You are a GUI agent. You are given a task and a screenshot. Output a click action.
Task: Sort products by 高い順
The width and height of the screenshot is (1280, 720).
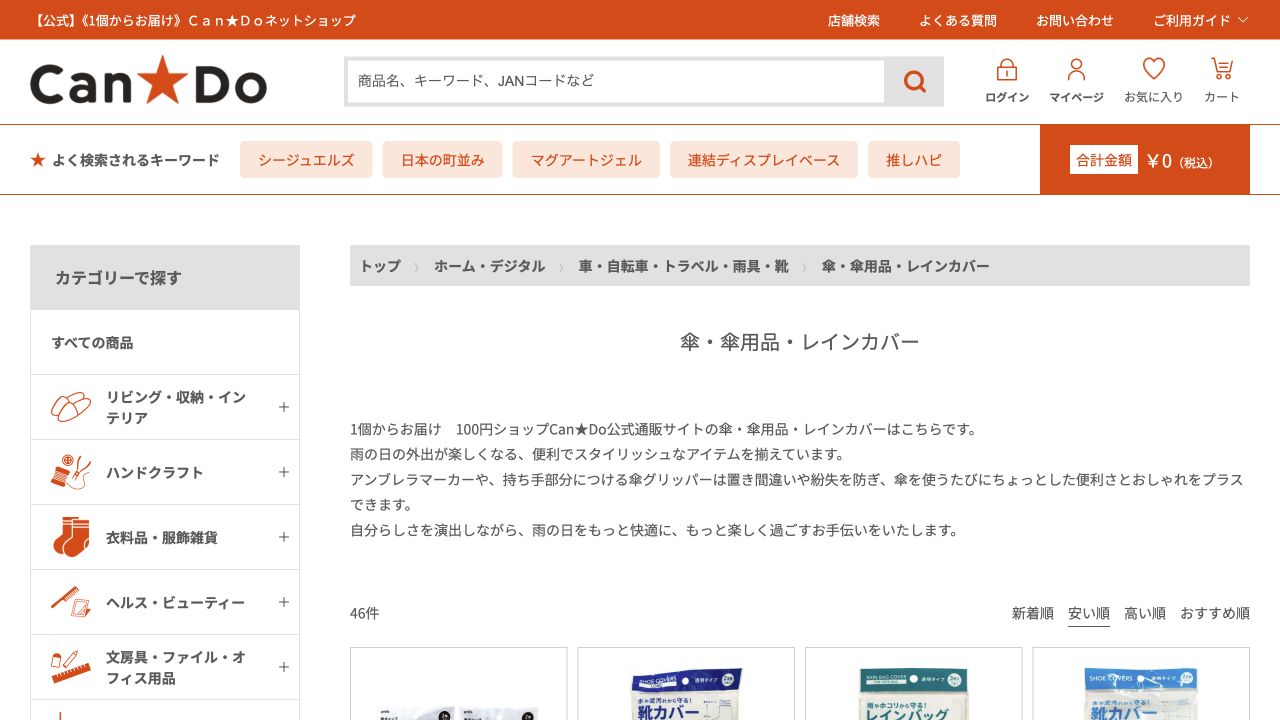tap(1145, 613)
